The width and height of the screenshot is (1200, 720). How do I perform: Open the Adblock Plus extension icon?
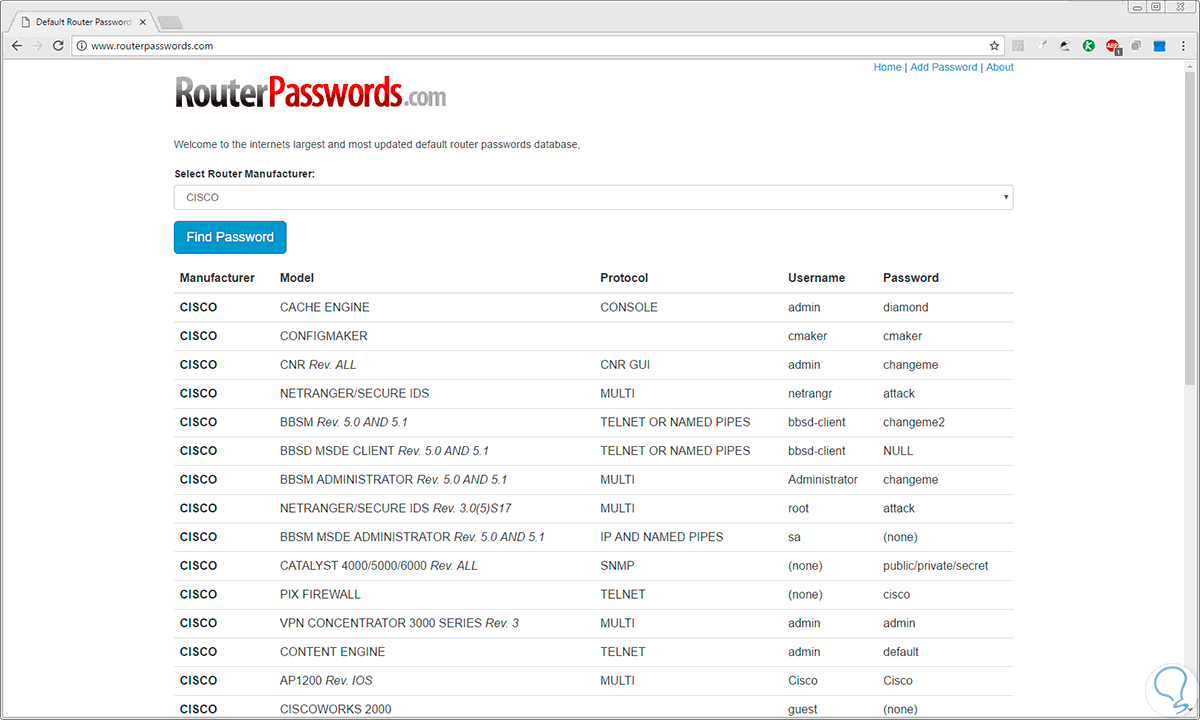[x=1113, y=46]
